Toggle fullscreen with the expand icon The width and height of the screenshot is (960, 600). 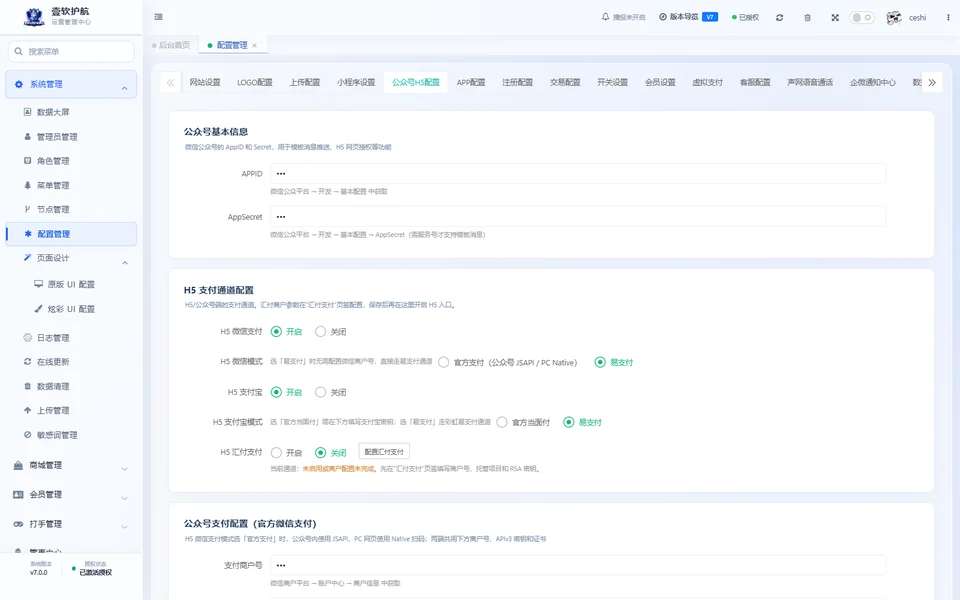pyautogui.click(x=835, y=18)
